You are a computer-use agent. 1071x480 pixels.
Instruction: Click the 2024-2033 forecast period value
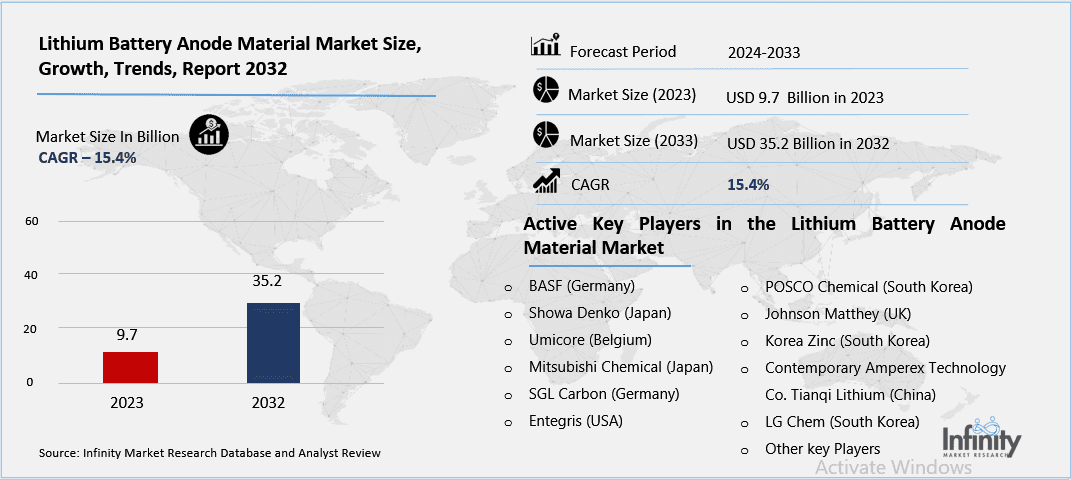[765, 52]
